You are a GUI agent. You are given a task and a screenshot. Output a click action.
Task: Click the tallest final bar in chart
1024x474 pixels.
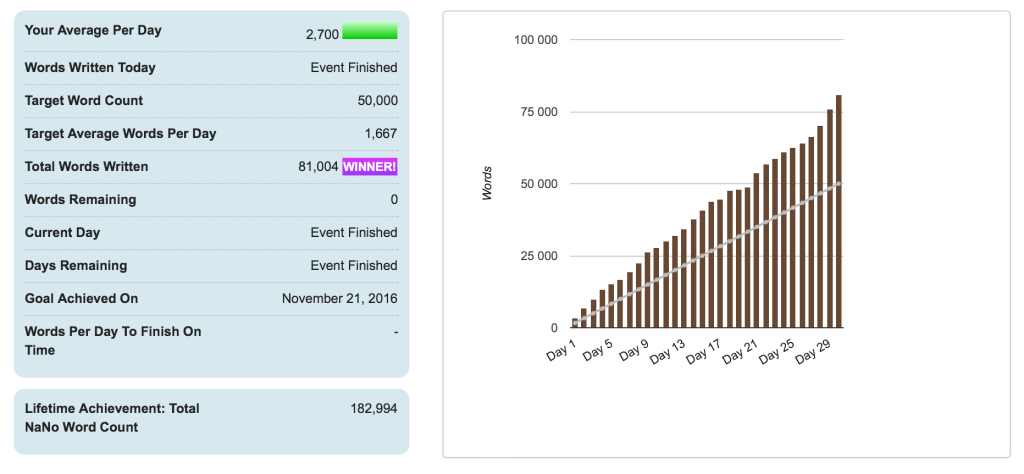[x=839, y=212]
